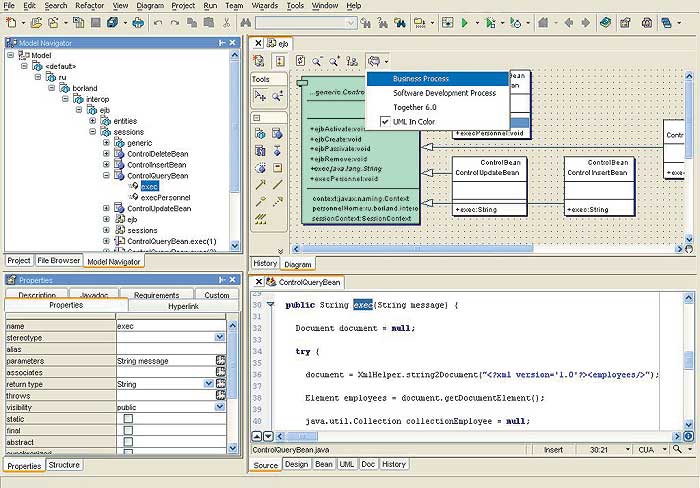This screenshot has width=700, height=488.
Task: Choose Software Development Process view
Action: coord(438,93)
